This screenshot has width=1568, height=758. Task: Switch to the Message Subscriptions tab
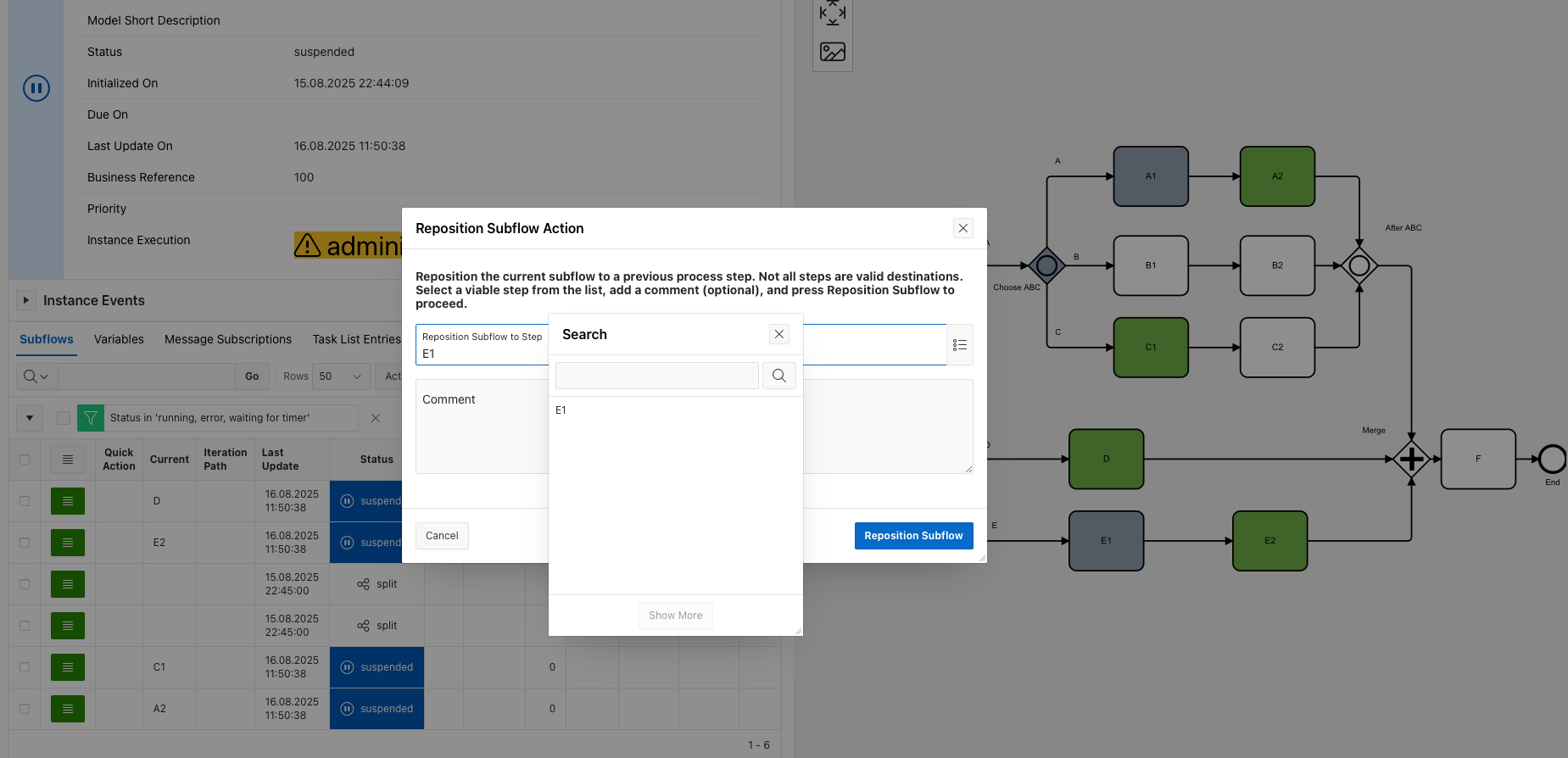click(x=228, y=339)
